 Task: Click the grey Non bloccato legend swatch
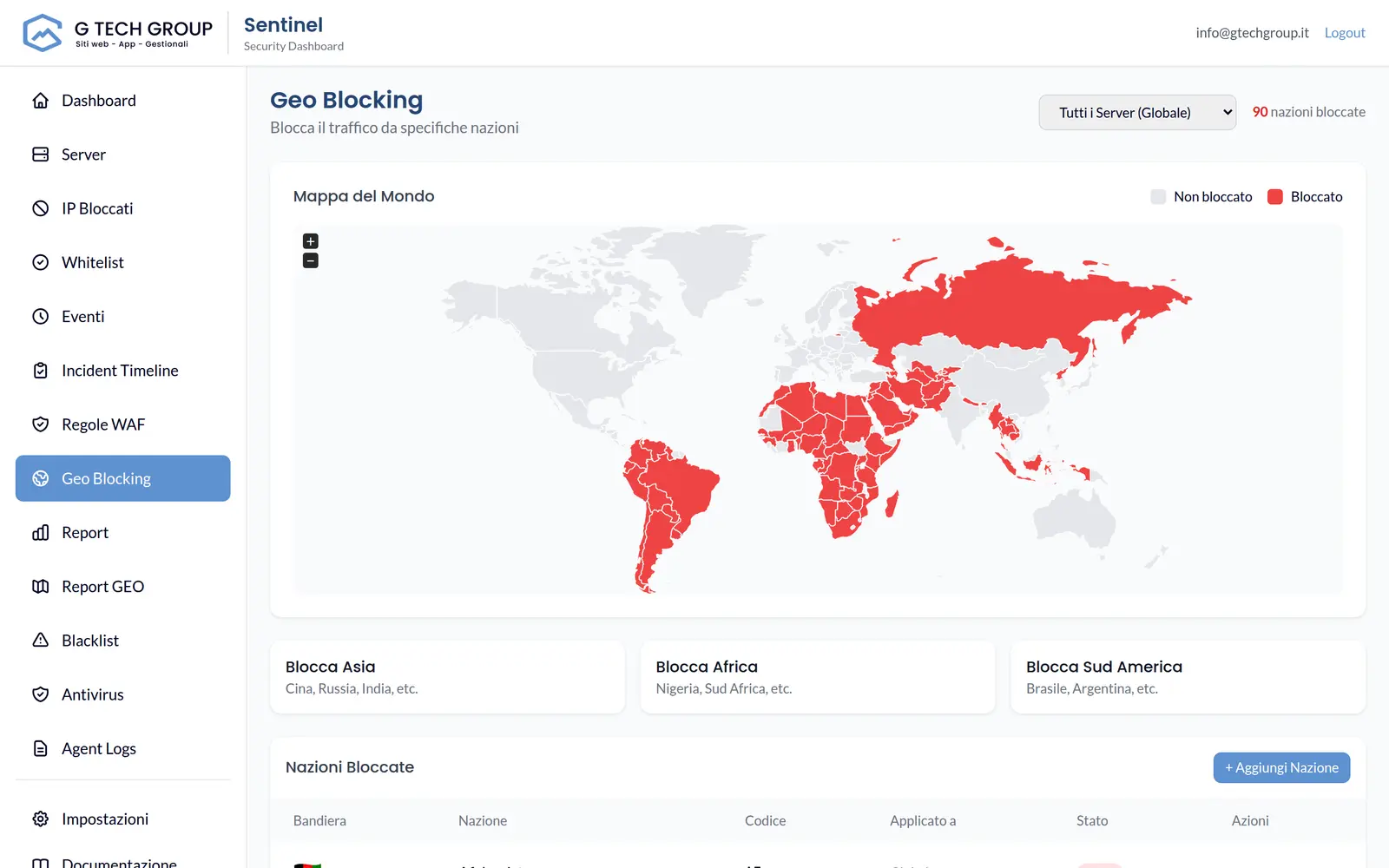(1158, 197)
